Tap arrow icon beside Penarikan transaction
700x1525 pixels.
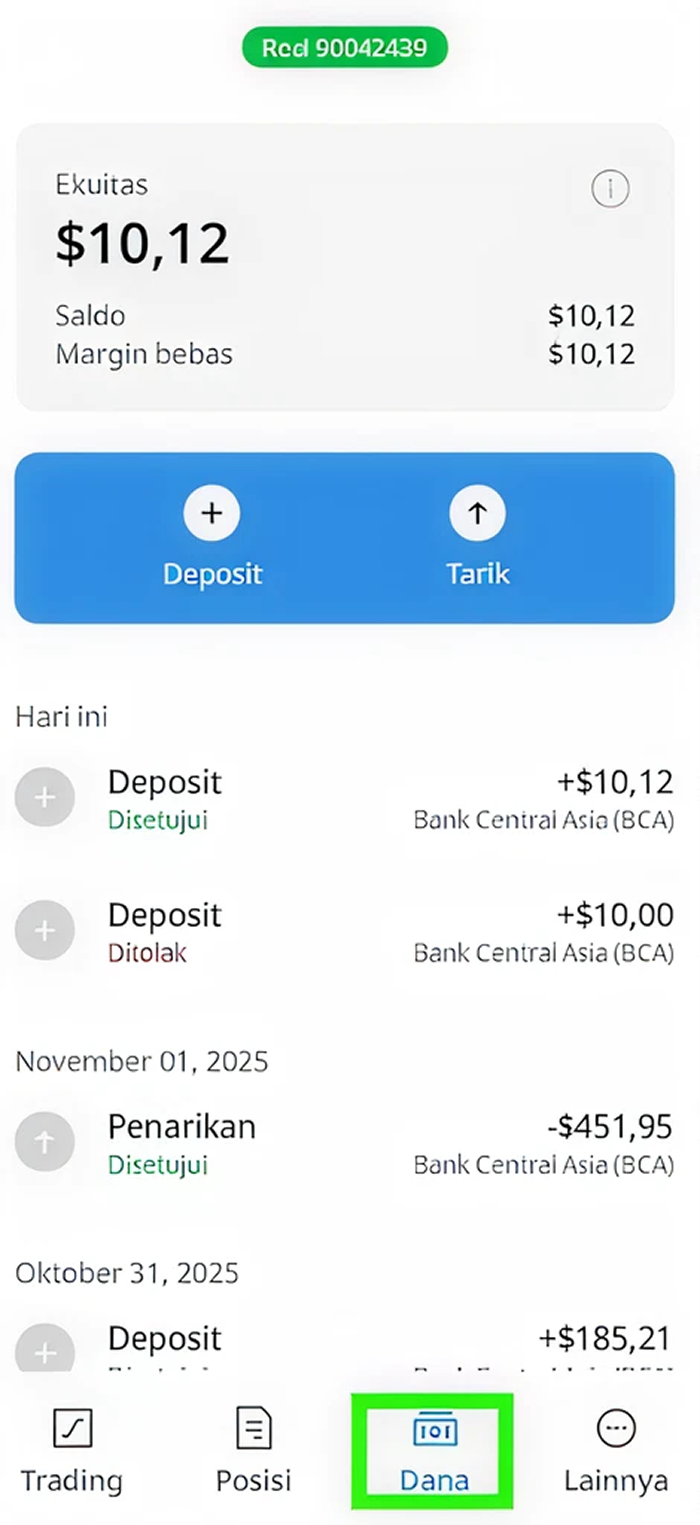coord(45,1142)
